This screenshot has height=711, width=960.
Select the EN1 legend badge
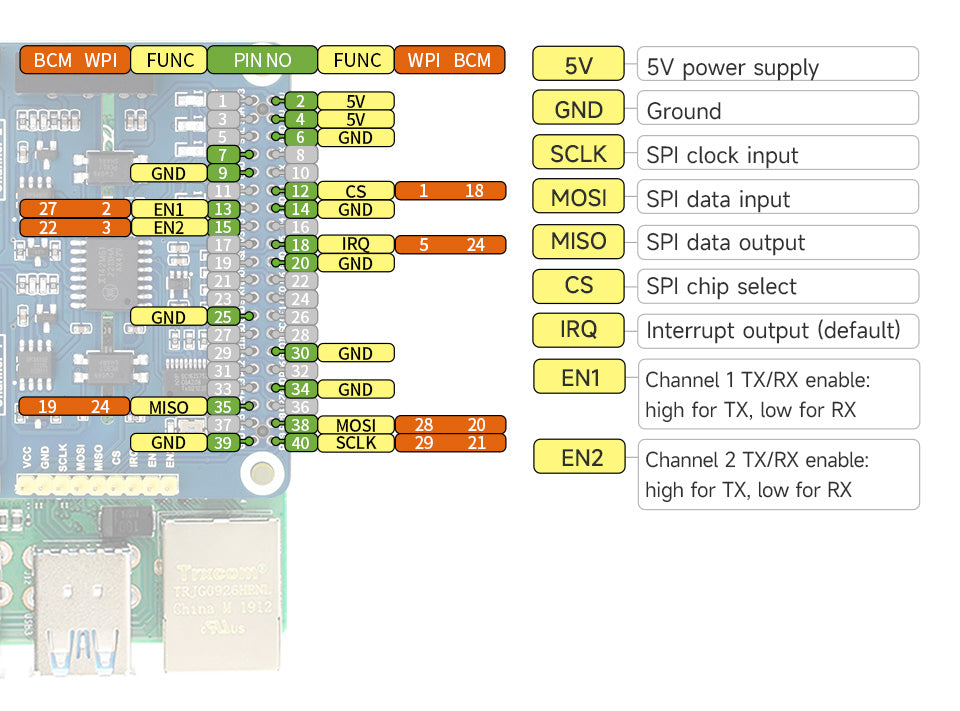tap(578, 377)
